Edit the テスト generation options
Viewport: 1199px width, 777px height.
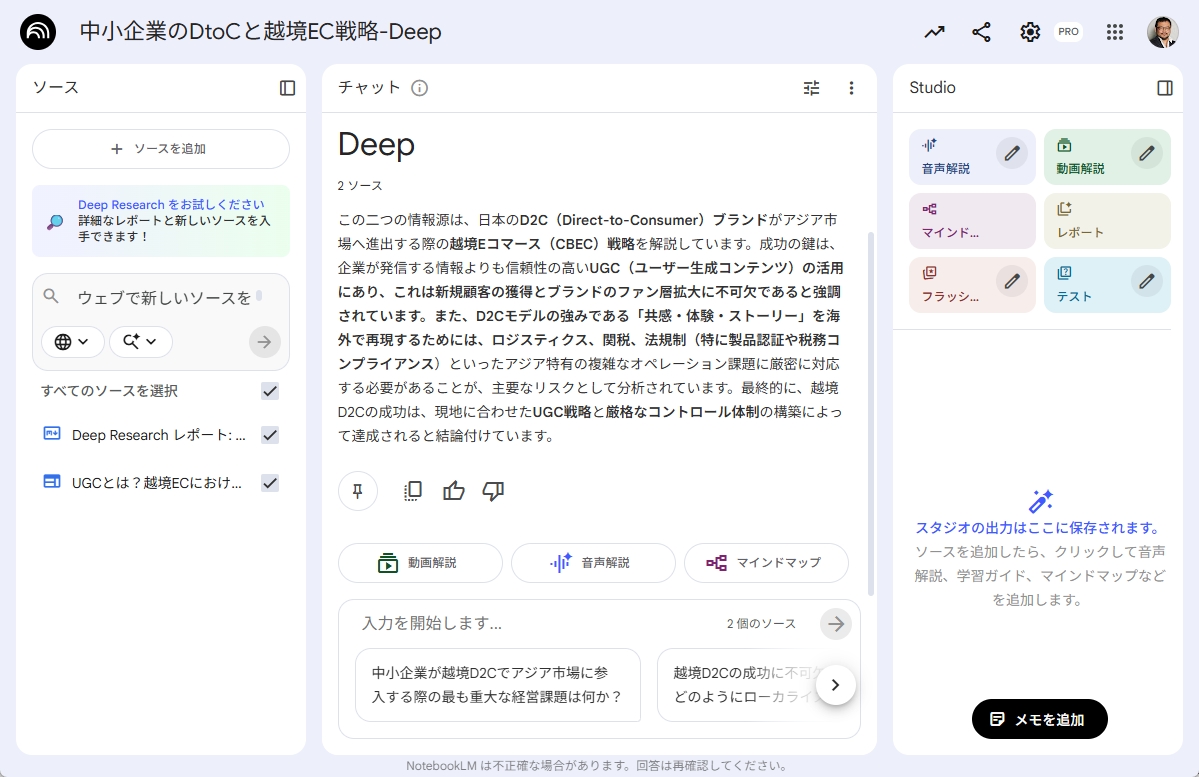click(1147, 282)
